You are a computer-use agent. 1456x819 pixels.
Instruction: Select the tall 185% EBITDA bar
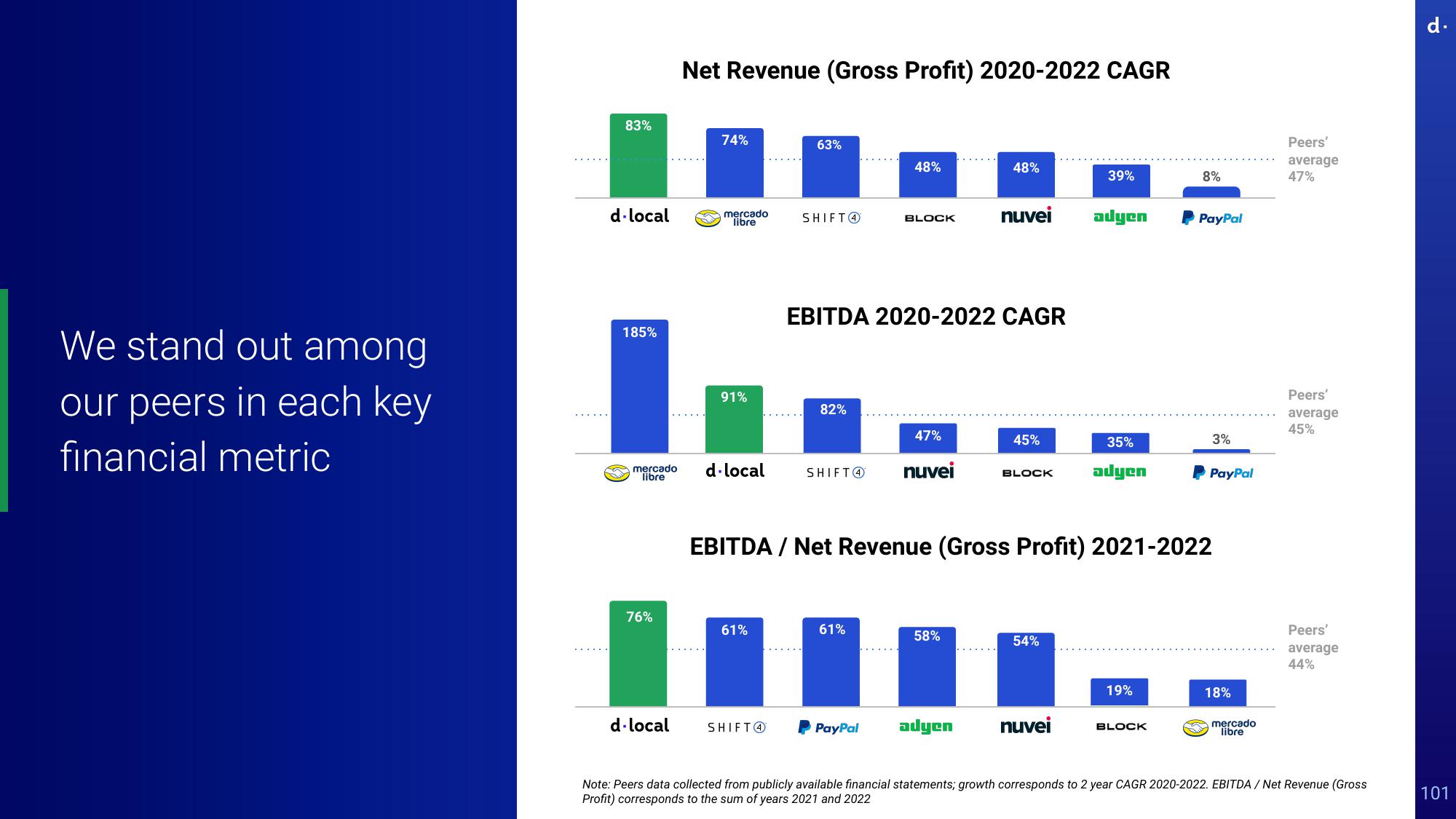coord(640,387)
